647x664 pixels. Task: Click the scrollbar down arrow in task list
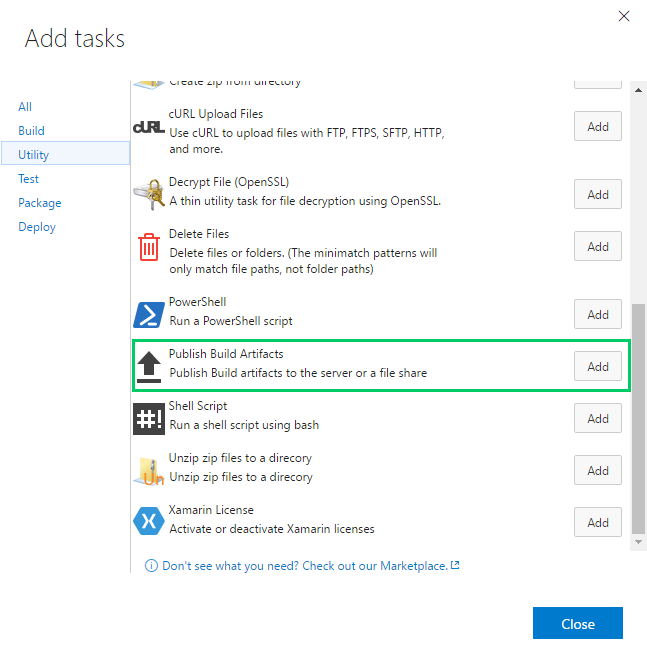click(639, 542)
